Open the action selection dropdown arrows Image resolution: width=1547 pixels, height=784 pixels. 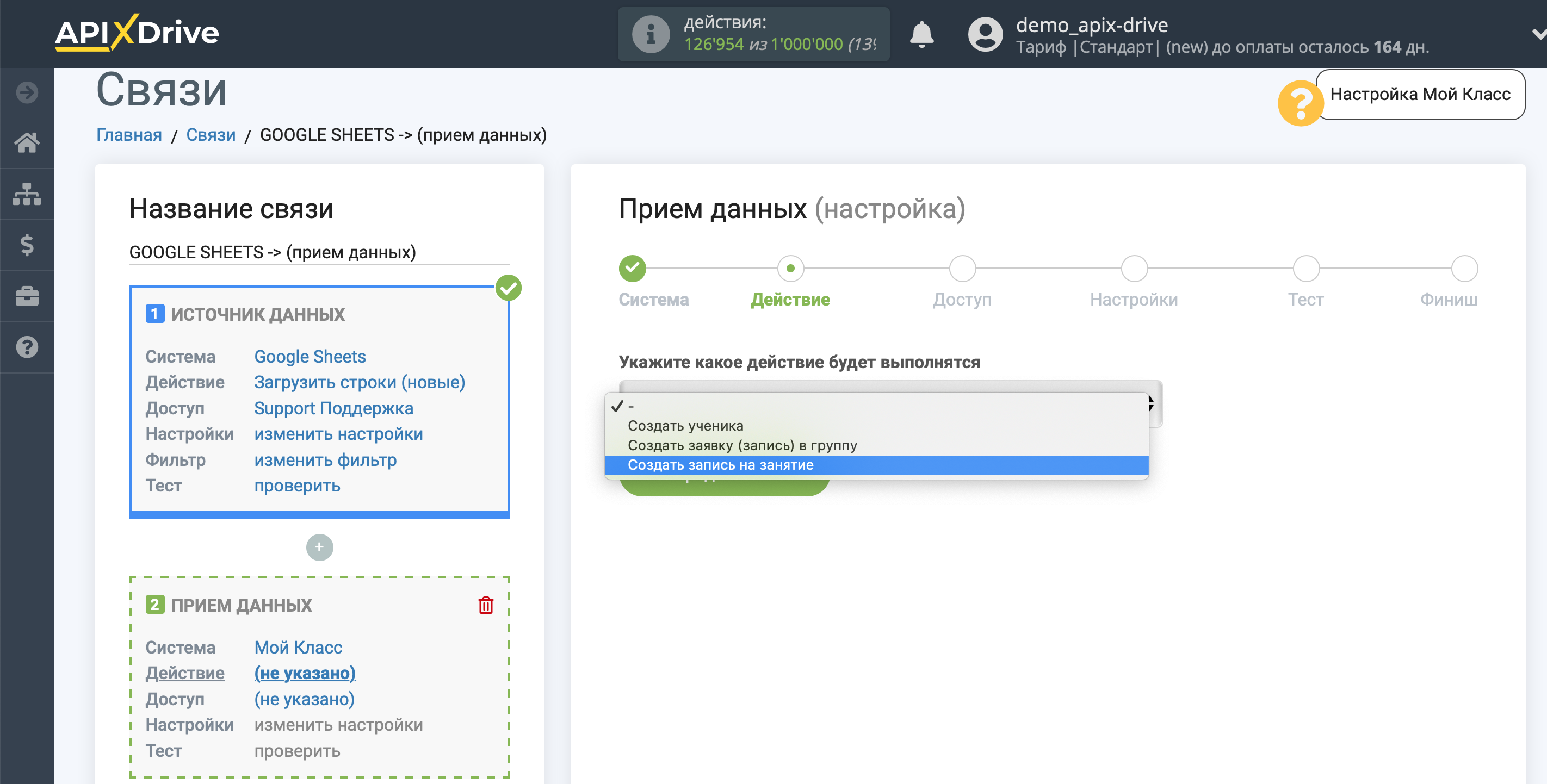click(x=1150, y=403)
